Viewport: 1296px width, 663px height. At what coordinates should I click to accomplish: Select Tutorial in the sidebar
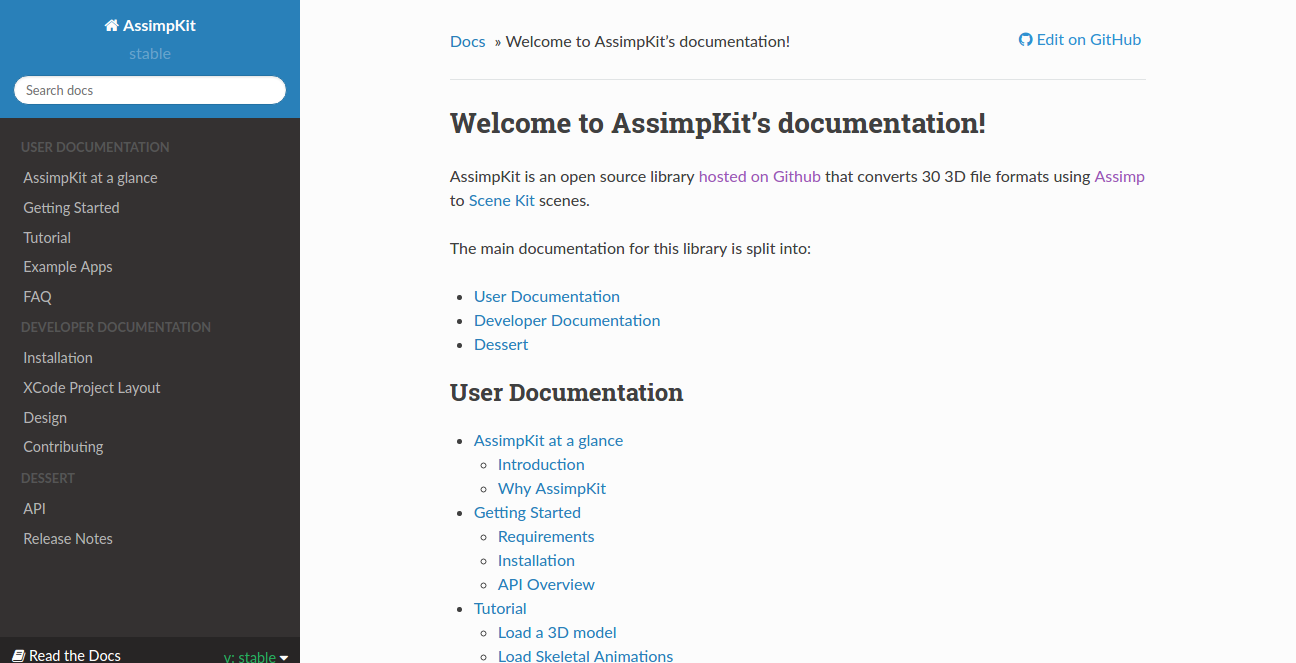pyautogui.click(x=47, y=238)
